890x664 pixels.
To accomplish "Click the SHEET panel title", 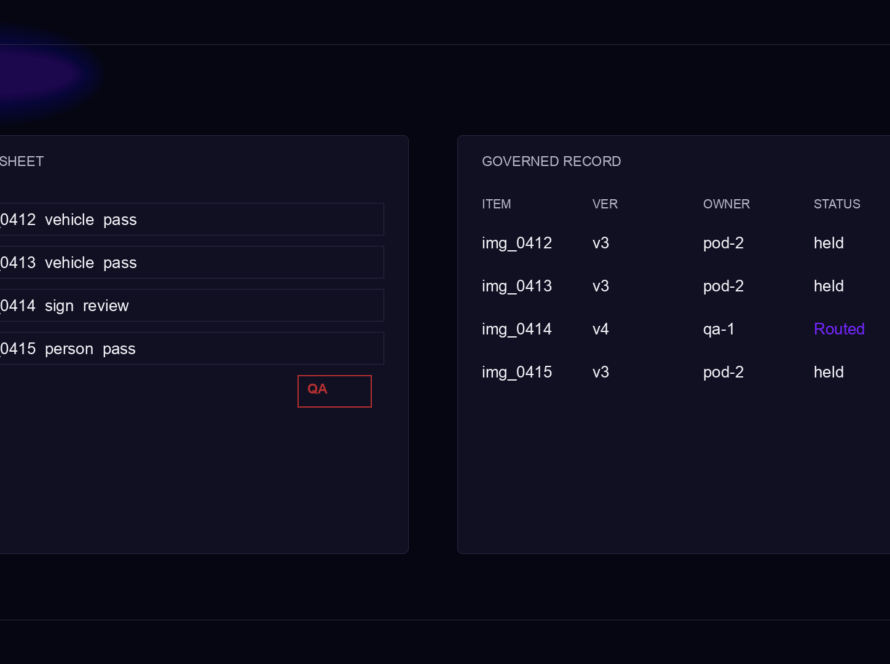I will click(x=22, y=162).
